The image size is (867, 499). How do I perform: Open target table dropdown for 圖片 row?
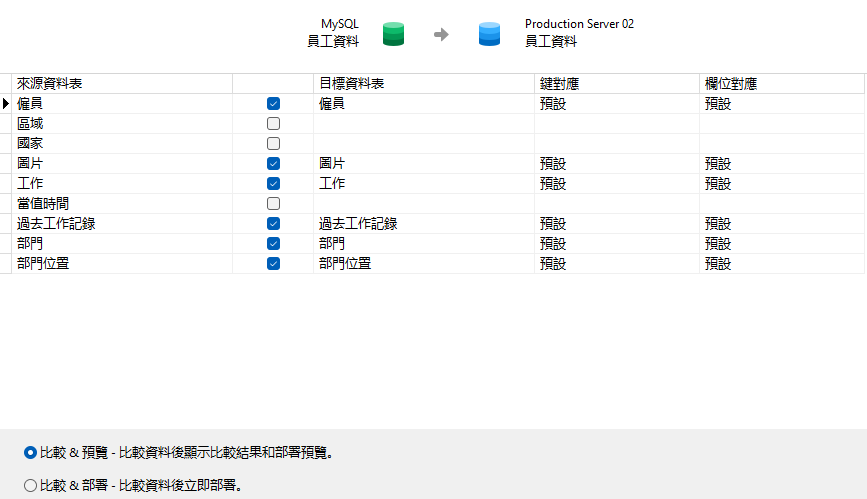coord(423,163)
